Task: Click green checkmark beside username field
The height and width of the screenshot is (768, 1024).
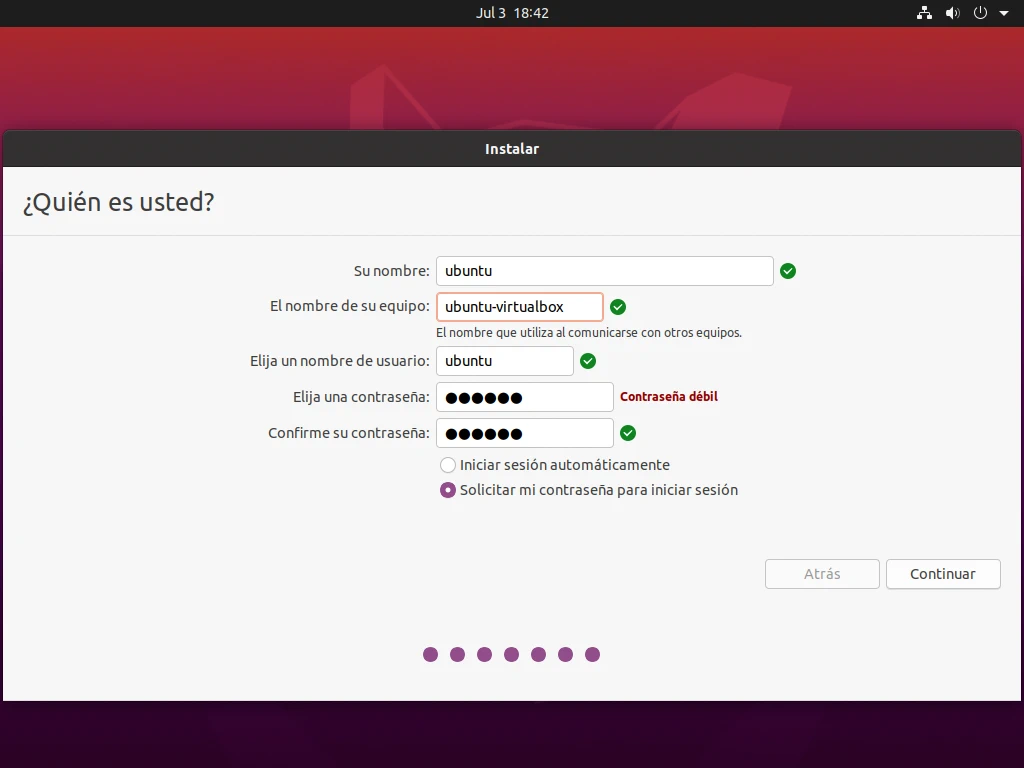Action: click(588, 361)
